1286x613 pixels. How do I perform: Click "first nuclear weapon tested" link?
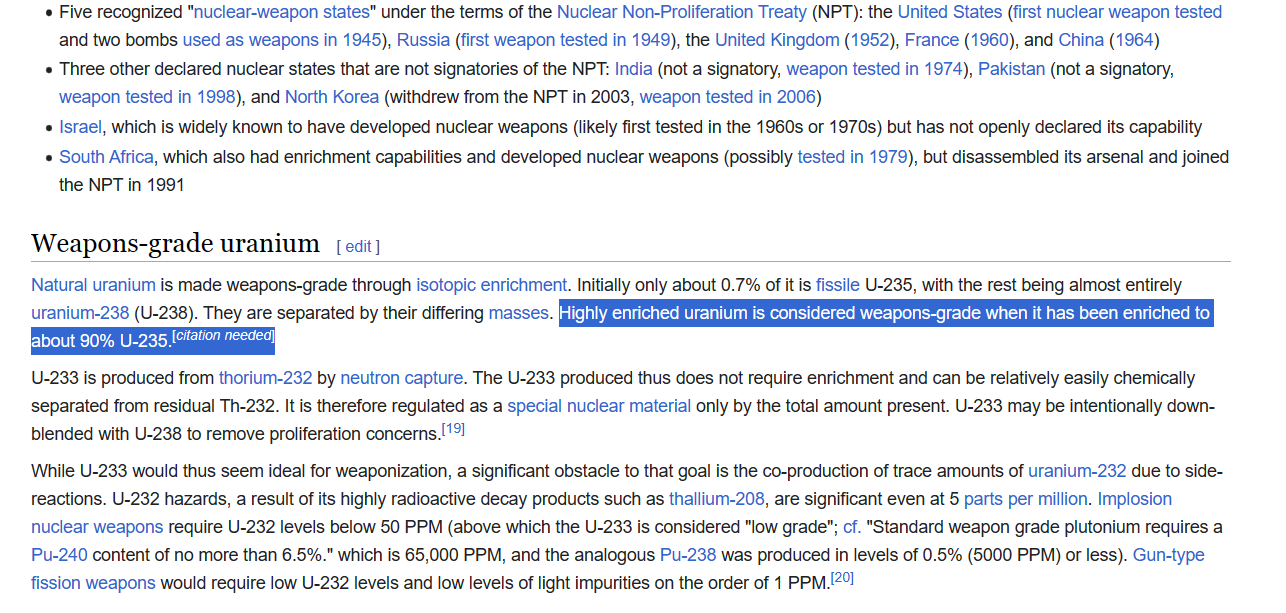(x=1118, y=12)
